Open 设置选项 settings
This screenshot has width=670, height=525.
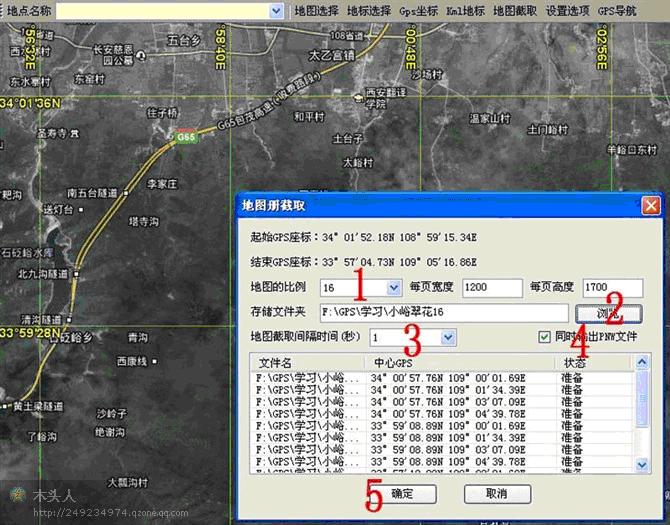[567, 10]
